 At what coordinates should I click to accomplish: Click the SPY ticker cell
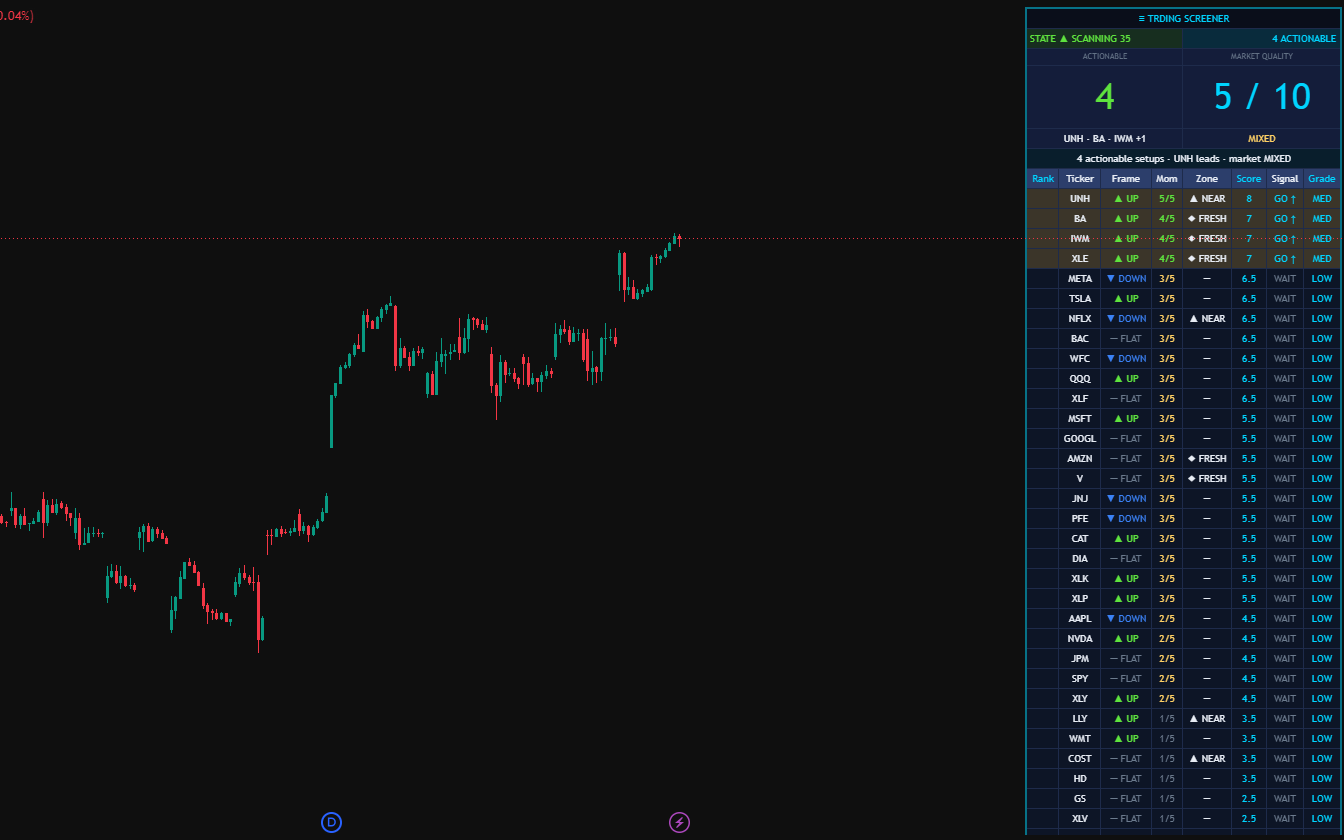(1080, 679)
